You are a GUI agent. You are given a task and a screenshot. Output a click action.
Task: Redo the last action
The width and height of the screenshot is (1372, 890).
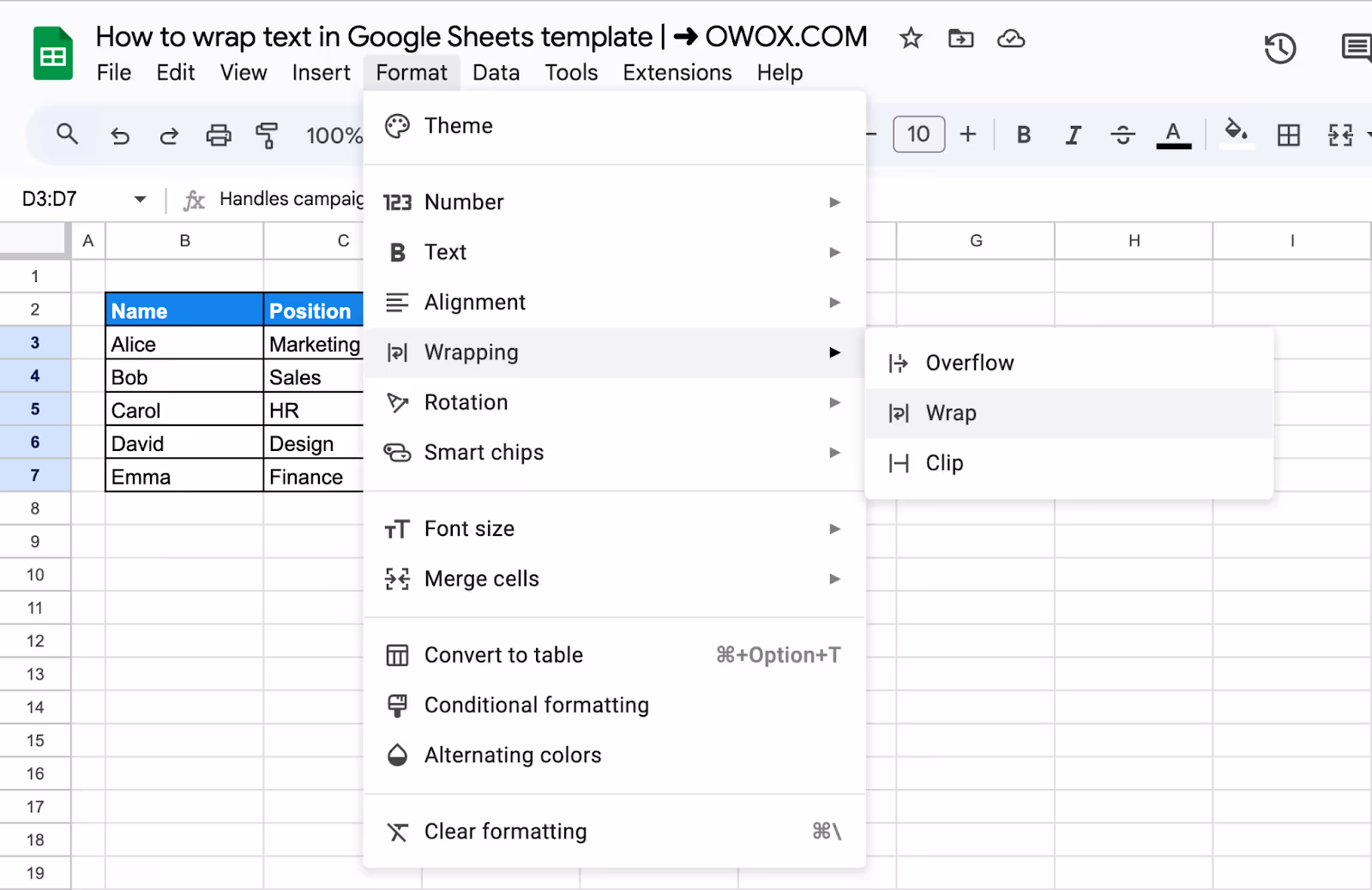pos(169,135)
